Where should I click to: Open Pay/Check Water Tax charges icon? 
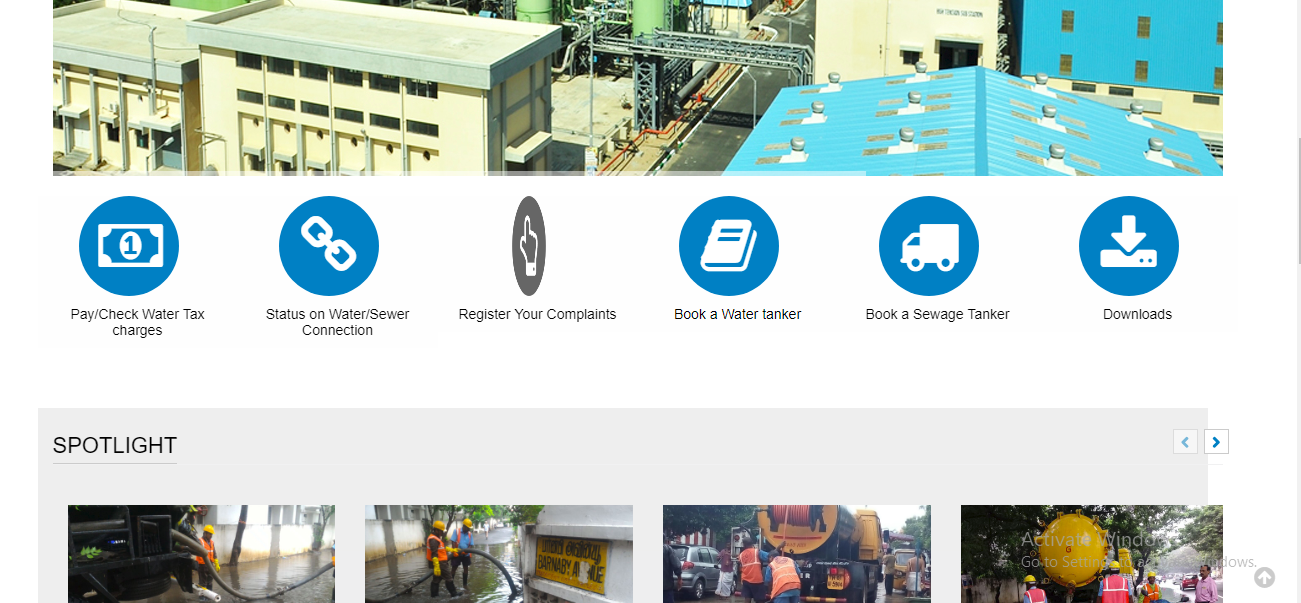tap(129, 245)
